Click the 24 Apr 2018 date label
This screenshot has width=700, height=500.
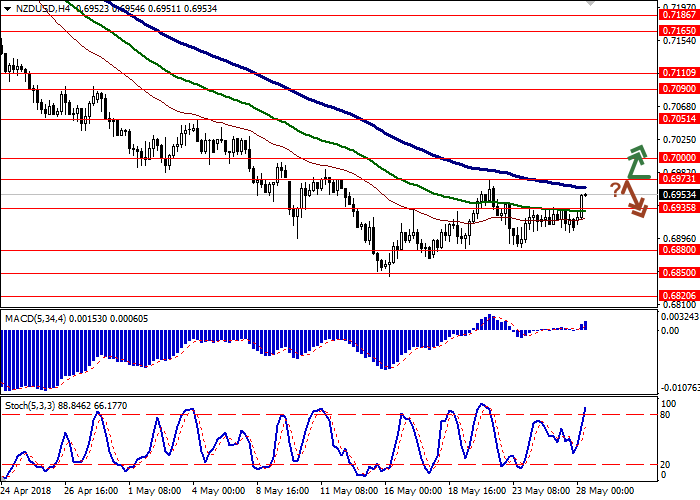[x=26, y=492]
